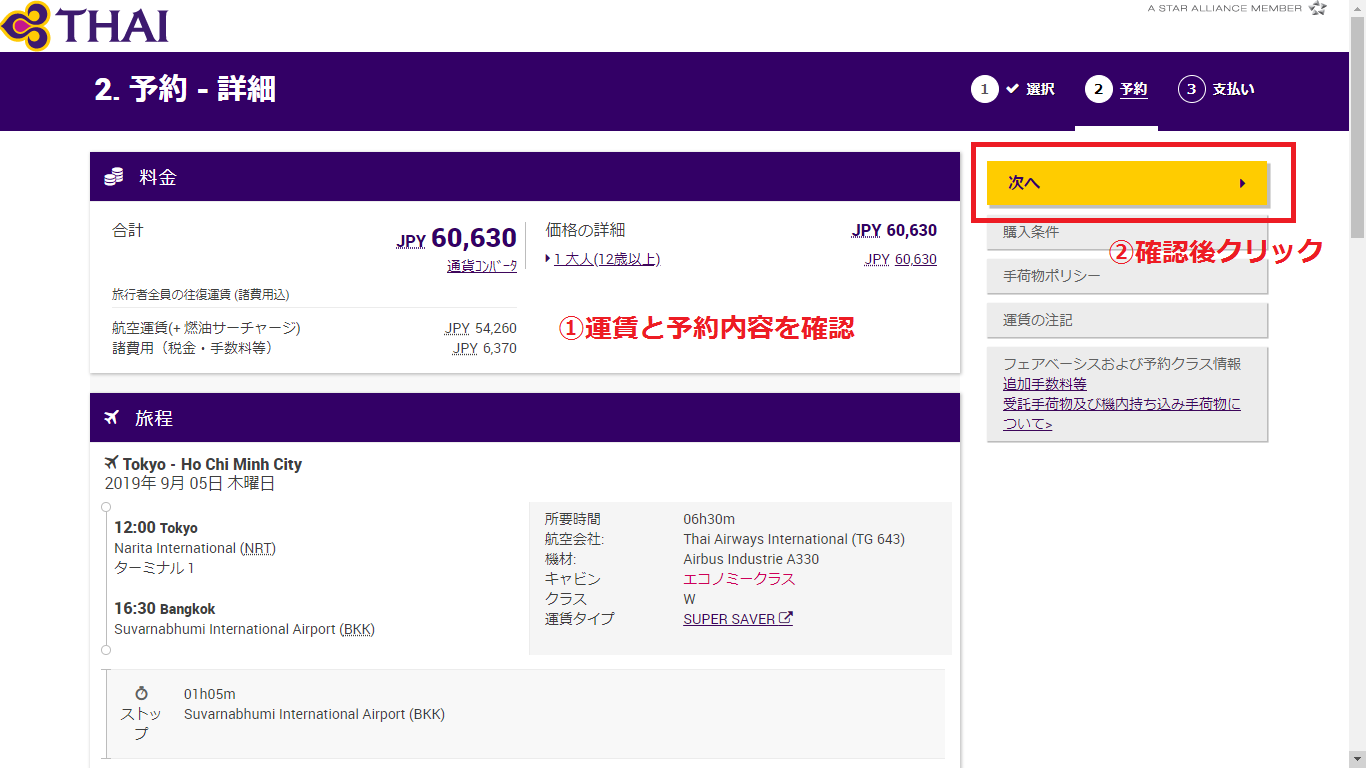Click the arrow on the 次へ button
The height and width of the screenshot is (768, 1366).
tap(1242, 184)
